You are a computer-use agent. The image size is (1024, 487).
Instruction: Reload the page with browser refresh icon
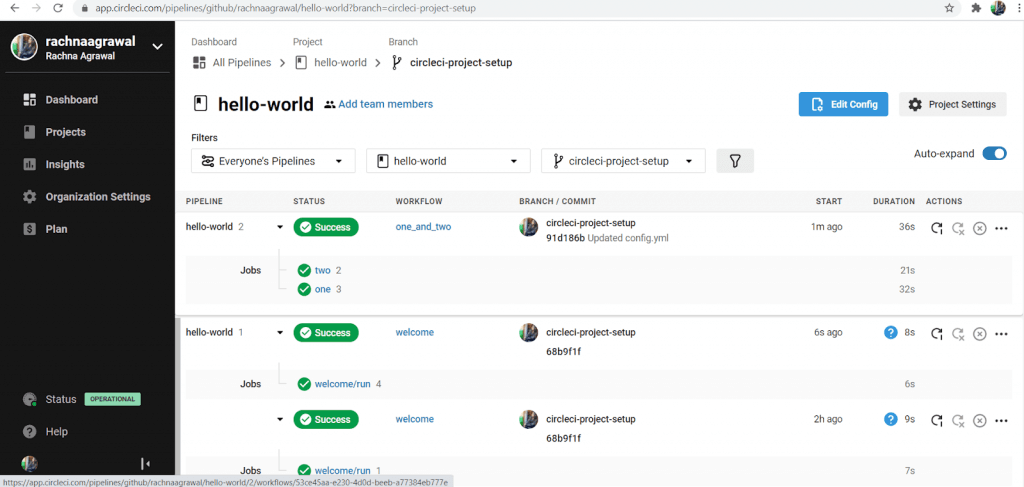tap(57, 8)
